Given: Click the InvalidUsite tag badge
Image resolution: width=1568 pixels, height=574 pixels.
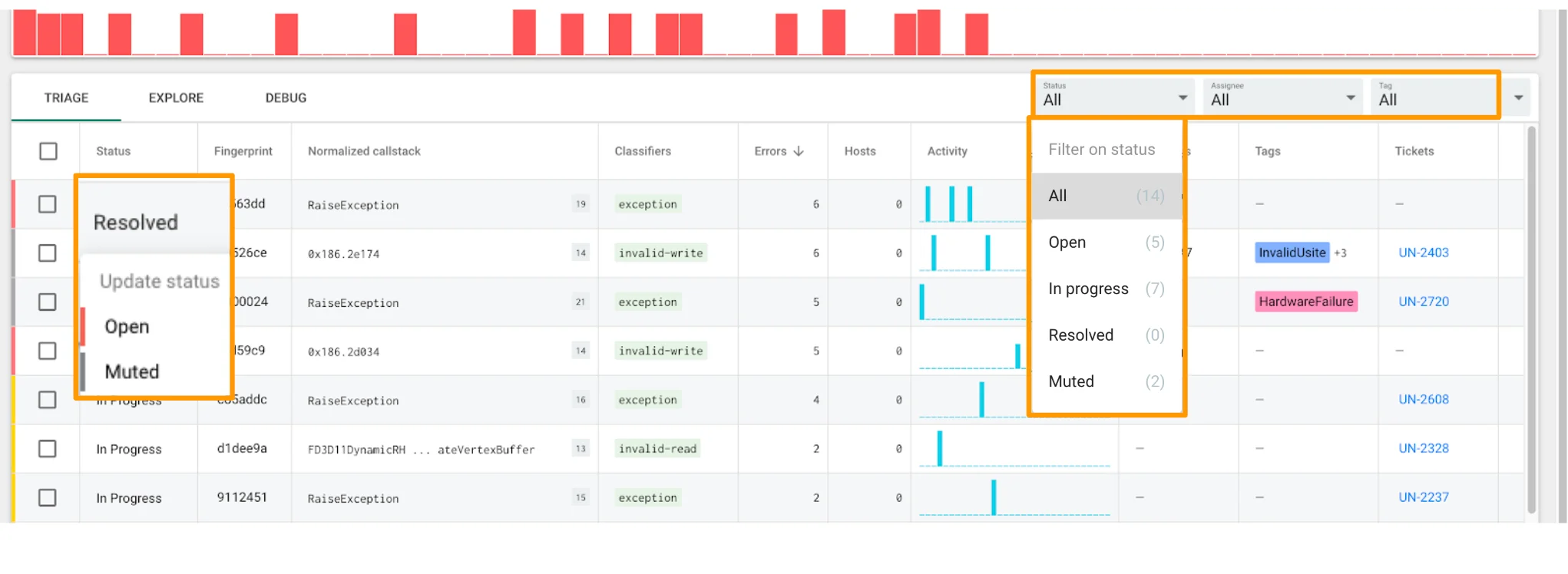Looking at the screenshot, I should [x=1292, y=252].
